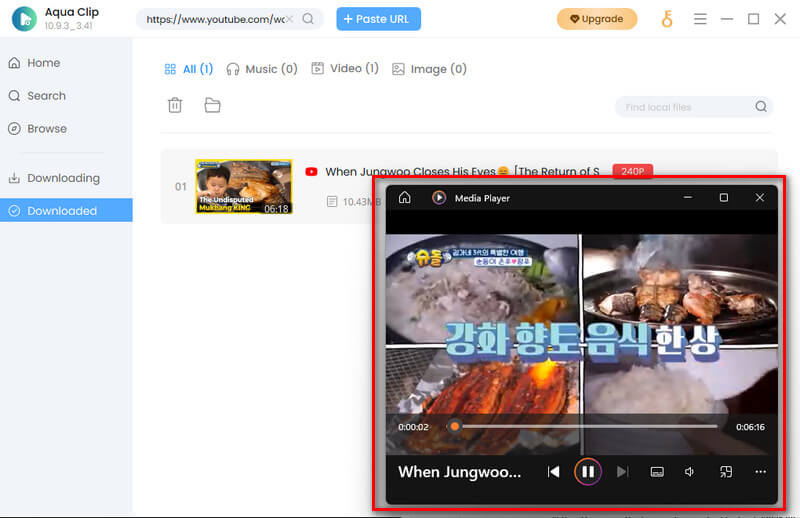Screen dimensions: 800x518
Task: Click the local files search icon
Action: (x=761, y=106)
